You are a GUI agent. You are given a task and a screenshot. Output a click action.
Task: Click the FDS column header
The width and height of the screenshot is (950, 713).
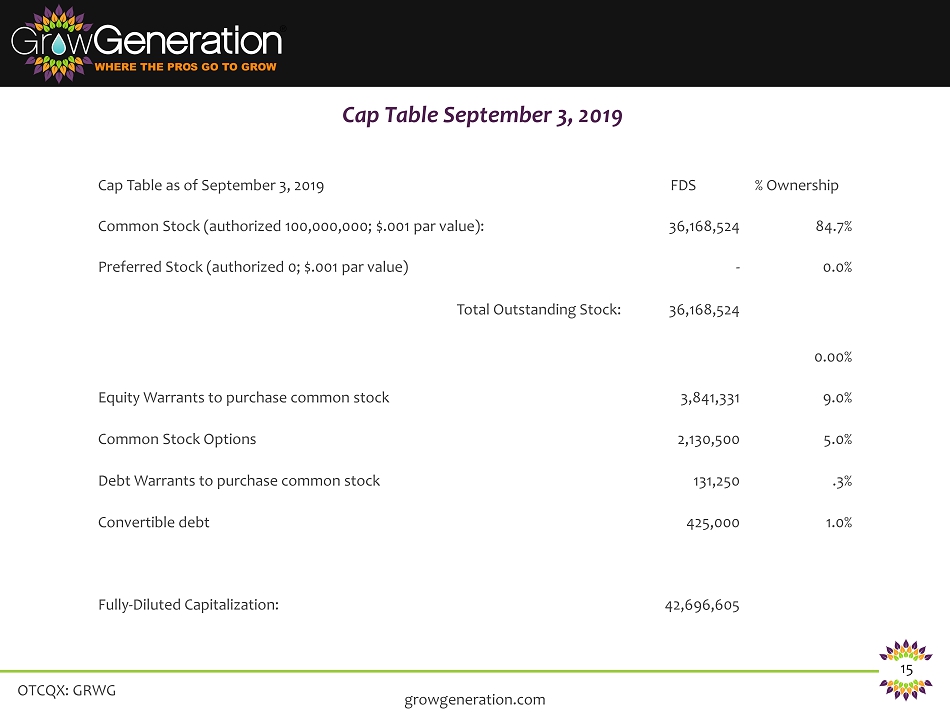pos(683,185)
